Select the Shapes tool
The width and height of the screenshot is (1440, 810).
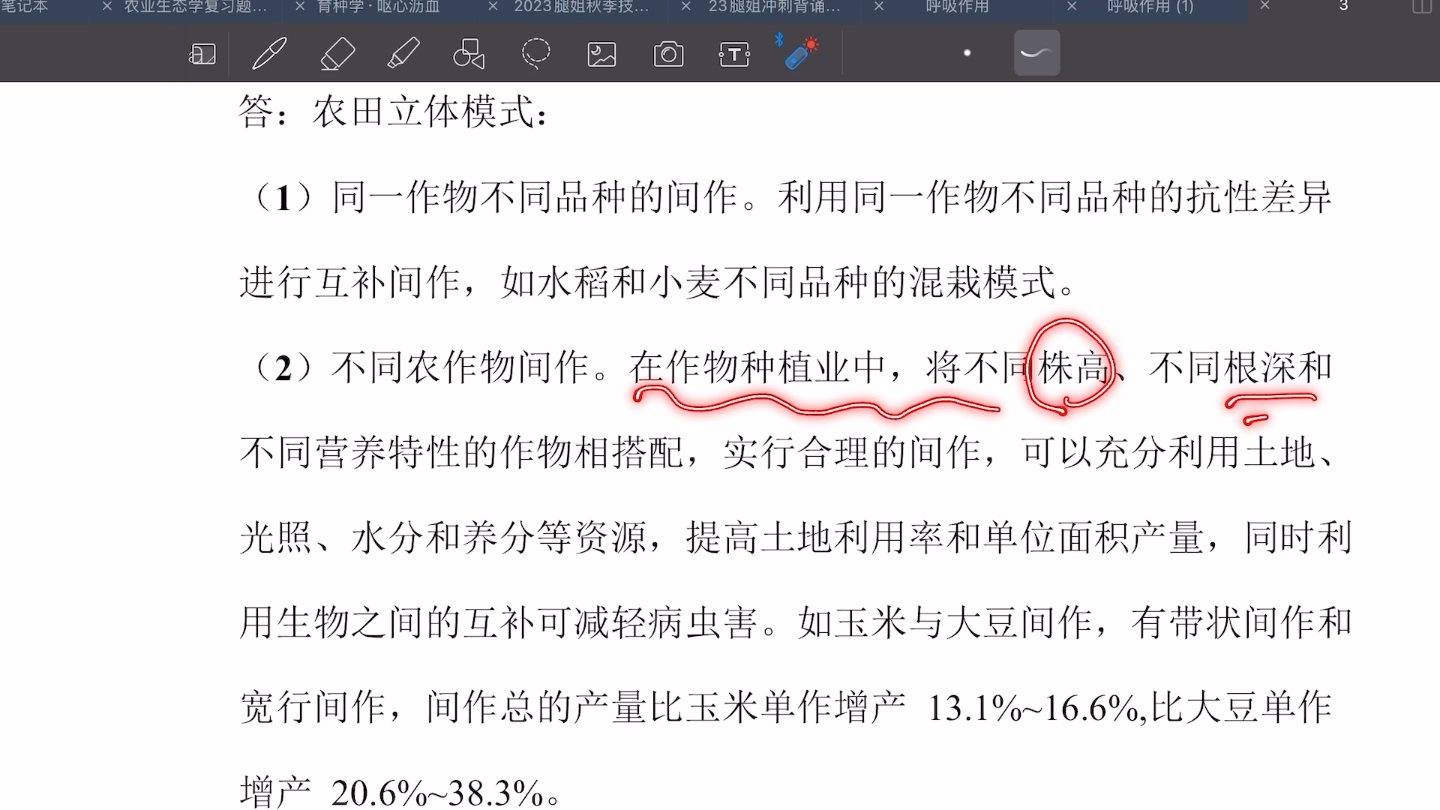tap(469, 53)
